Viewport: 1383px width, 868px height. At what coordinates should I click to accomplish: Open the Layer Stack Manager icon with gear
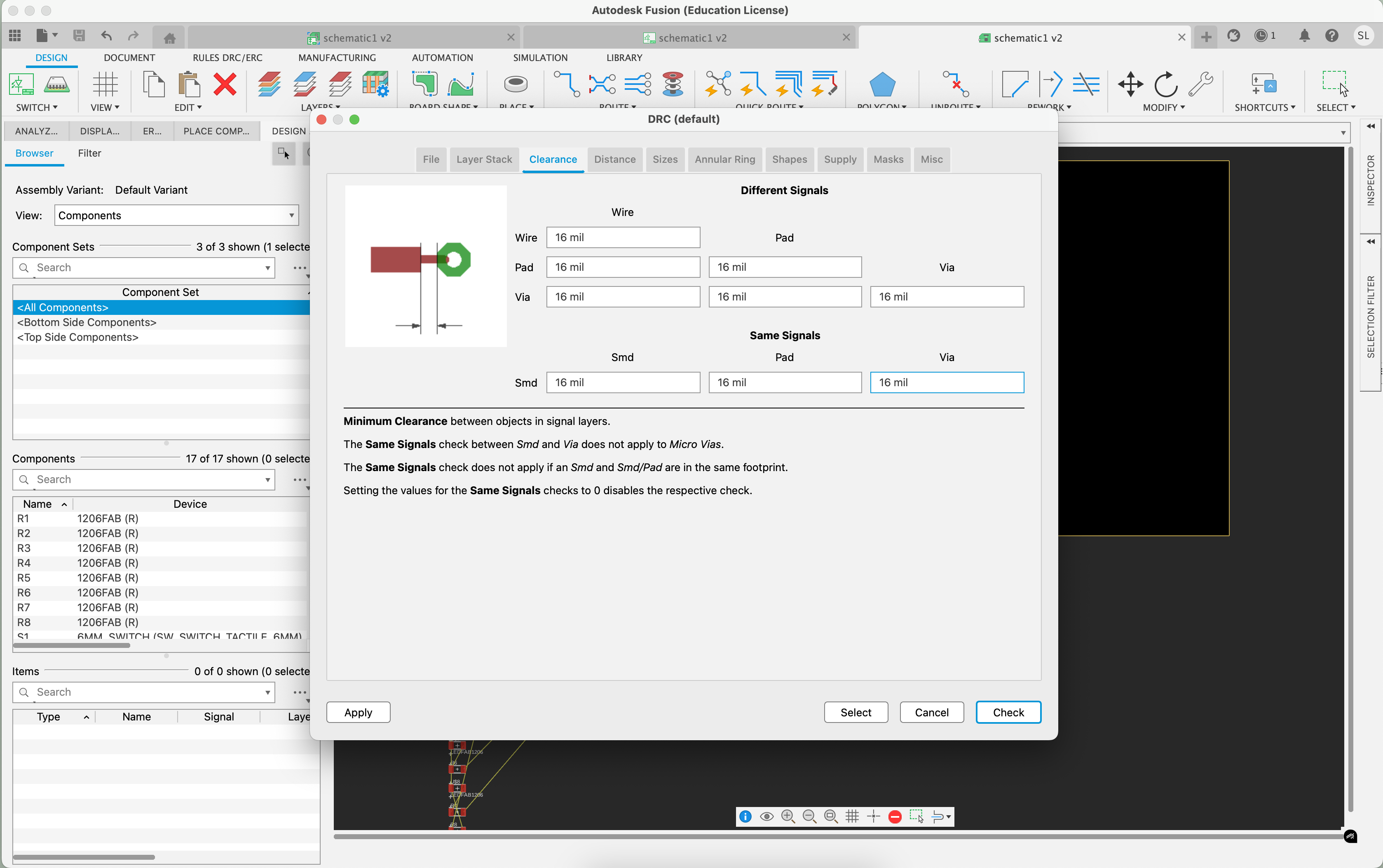[x=376, y=84]
